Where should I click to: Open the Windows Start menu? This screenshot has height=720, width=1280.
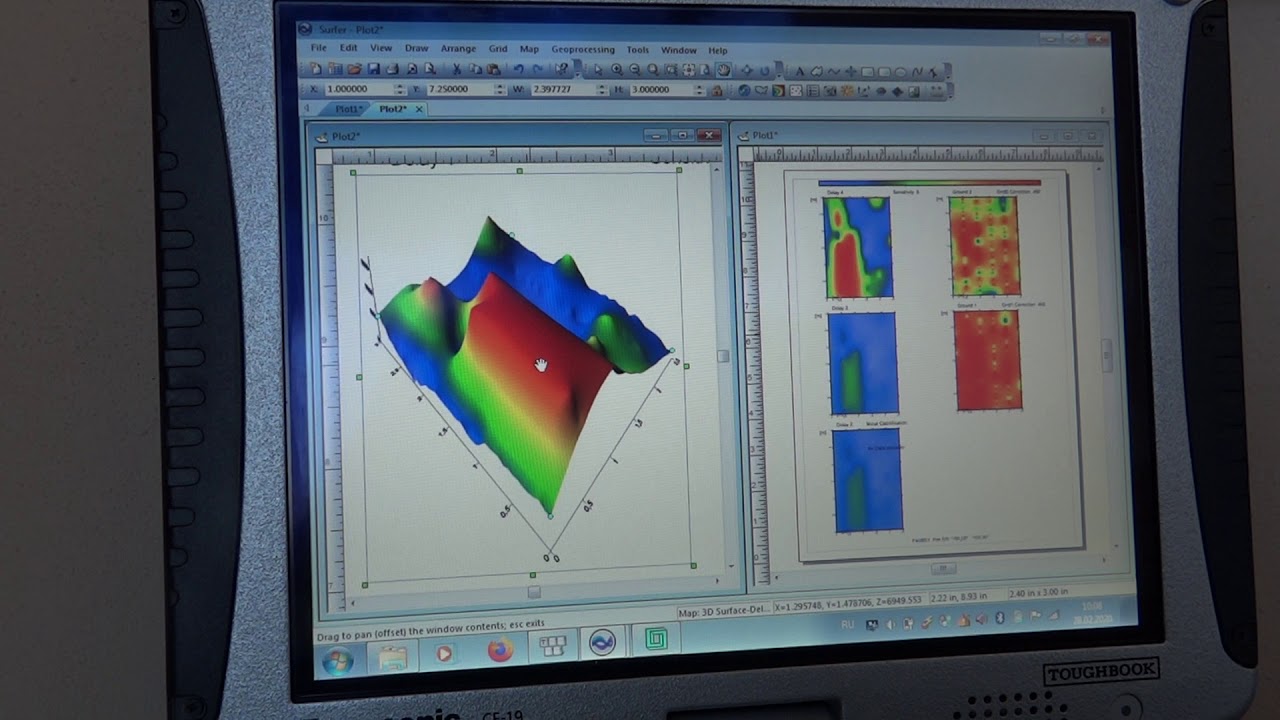[x=338, y=660]
